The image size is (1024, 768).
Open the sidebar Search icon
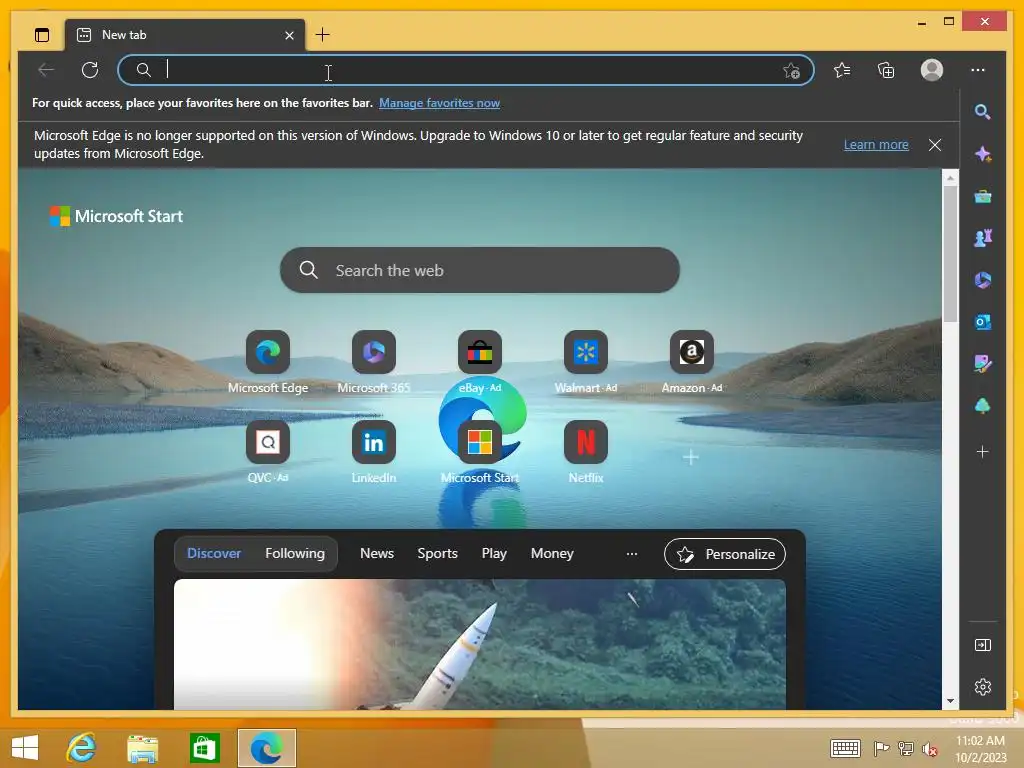[x=982, y=112]
